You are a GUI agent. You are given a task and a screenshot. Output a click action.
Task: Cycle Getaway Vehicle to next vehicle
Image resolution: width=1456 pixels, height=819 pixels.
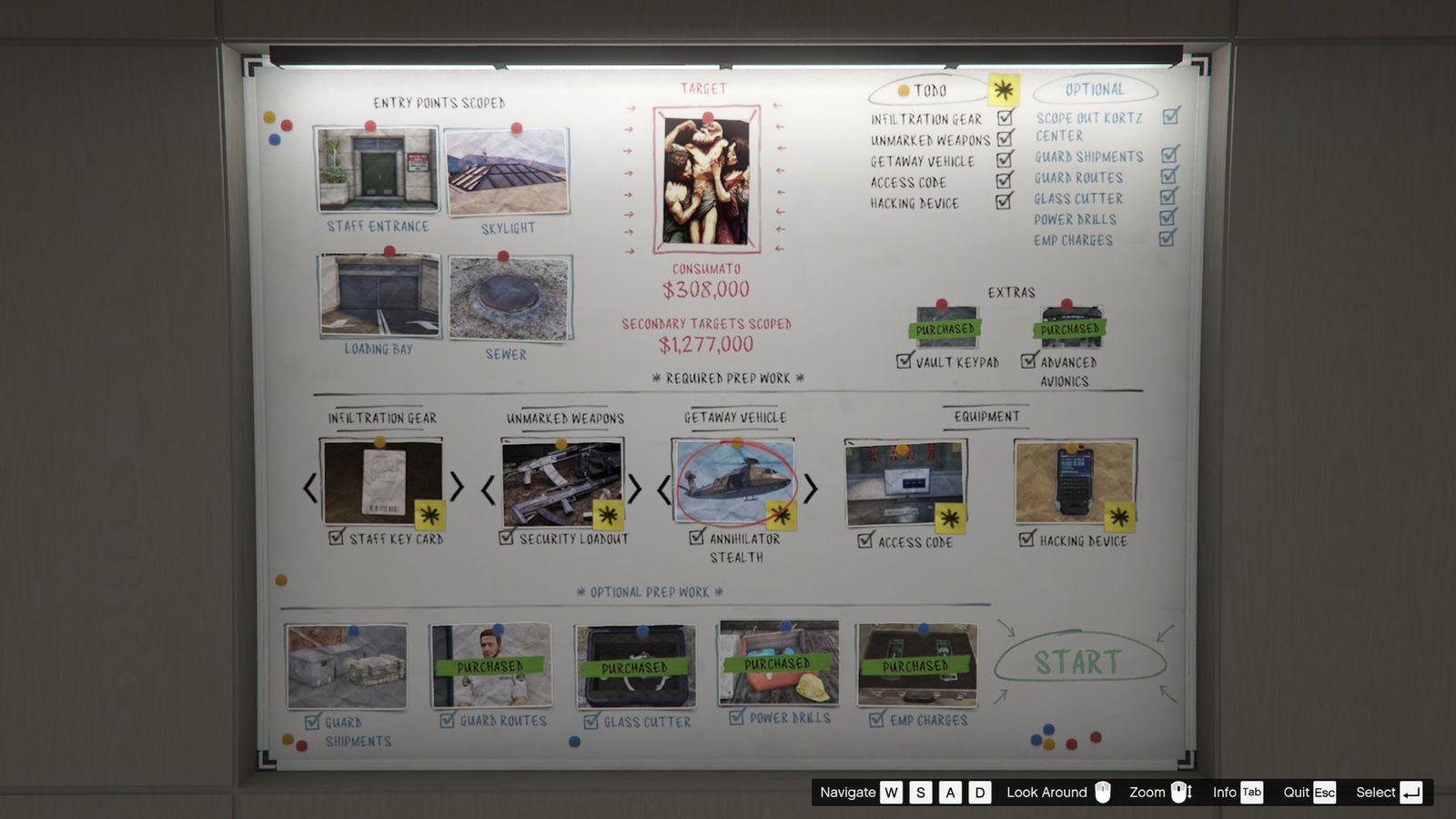point(810,489)
